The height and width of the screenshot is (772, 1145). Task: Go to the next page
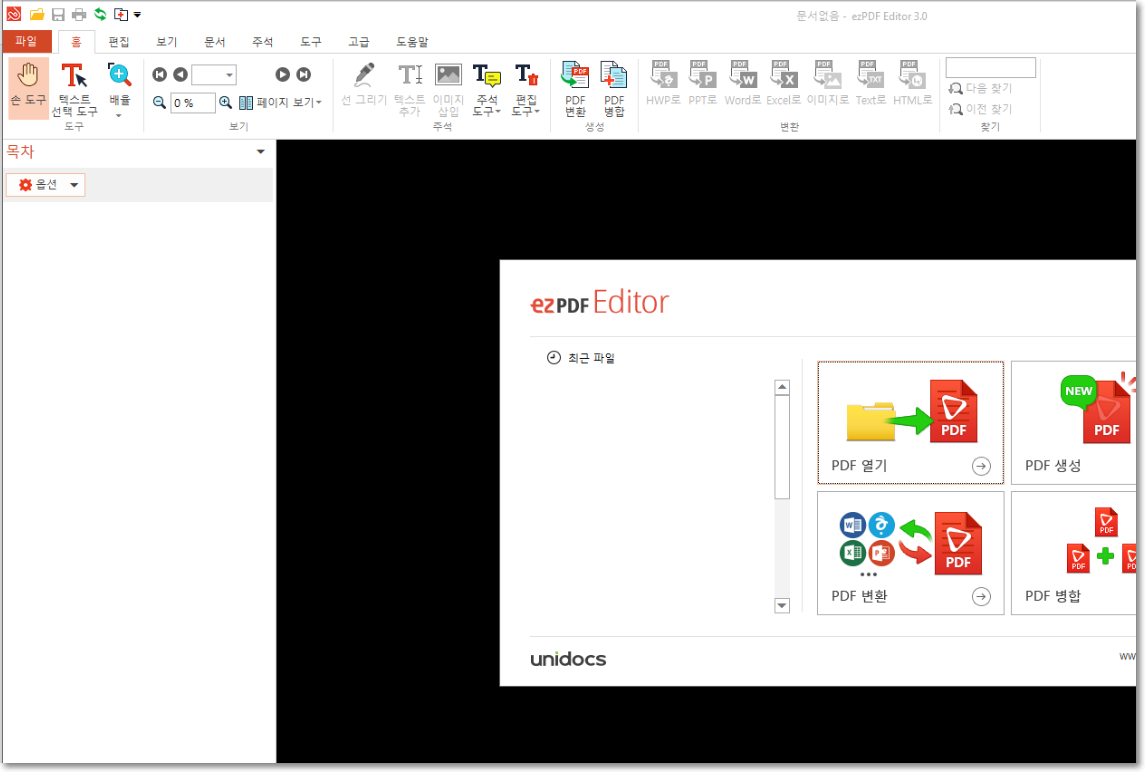click(x=283, y=74)
